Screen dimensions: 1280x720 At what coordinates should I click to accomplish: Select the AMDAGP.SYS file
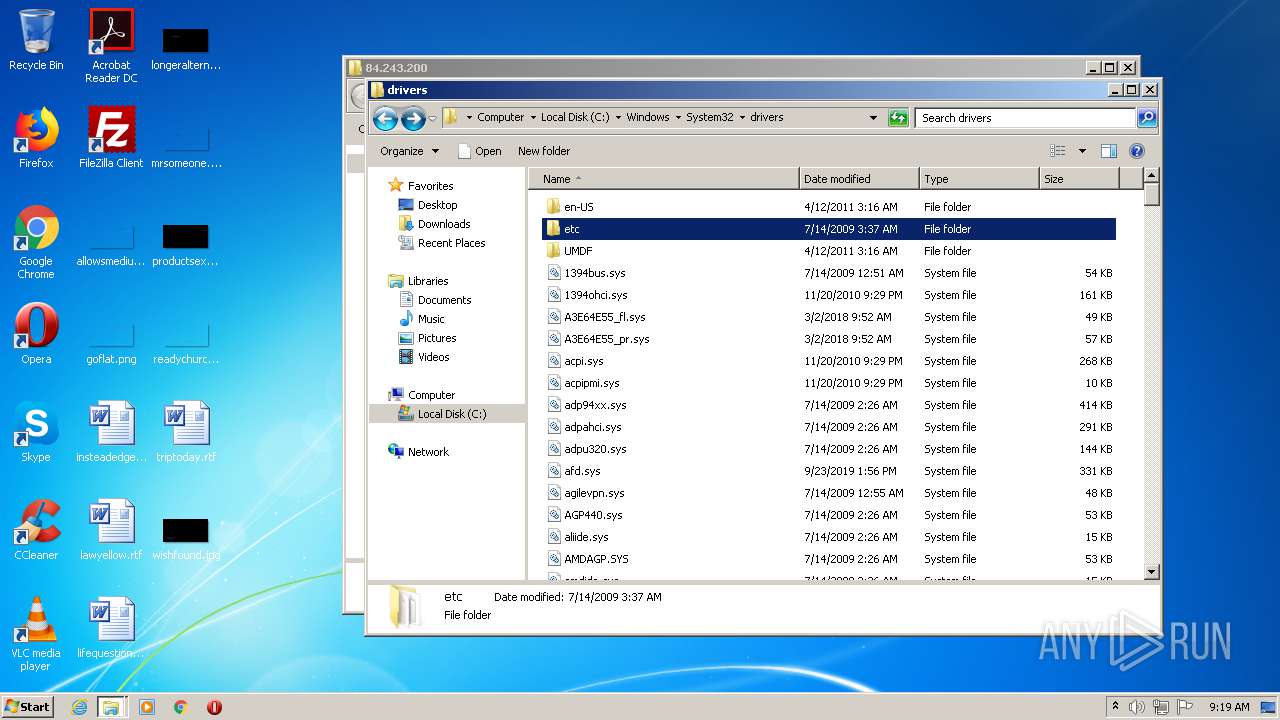tap(596, 559)
